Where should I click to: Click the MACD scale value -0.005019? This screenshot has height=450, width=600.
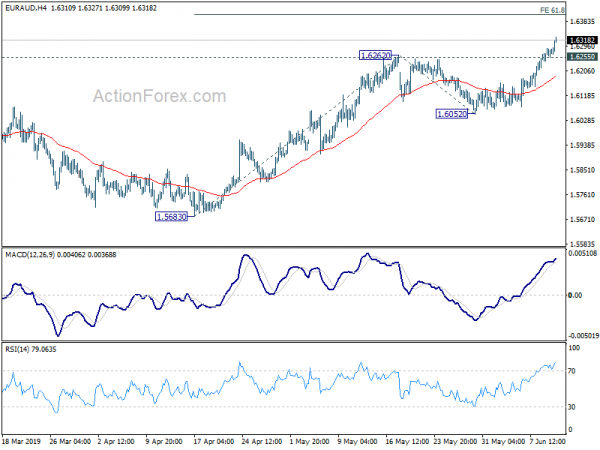pos(583,336)
